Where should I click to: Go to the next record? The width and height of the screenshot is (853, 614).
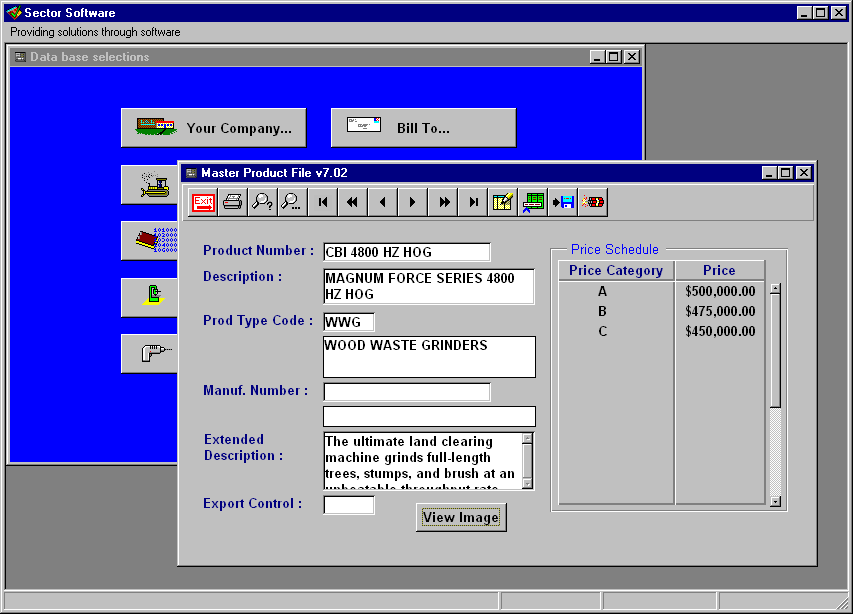pos(412,202)
